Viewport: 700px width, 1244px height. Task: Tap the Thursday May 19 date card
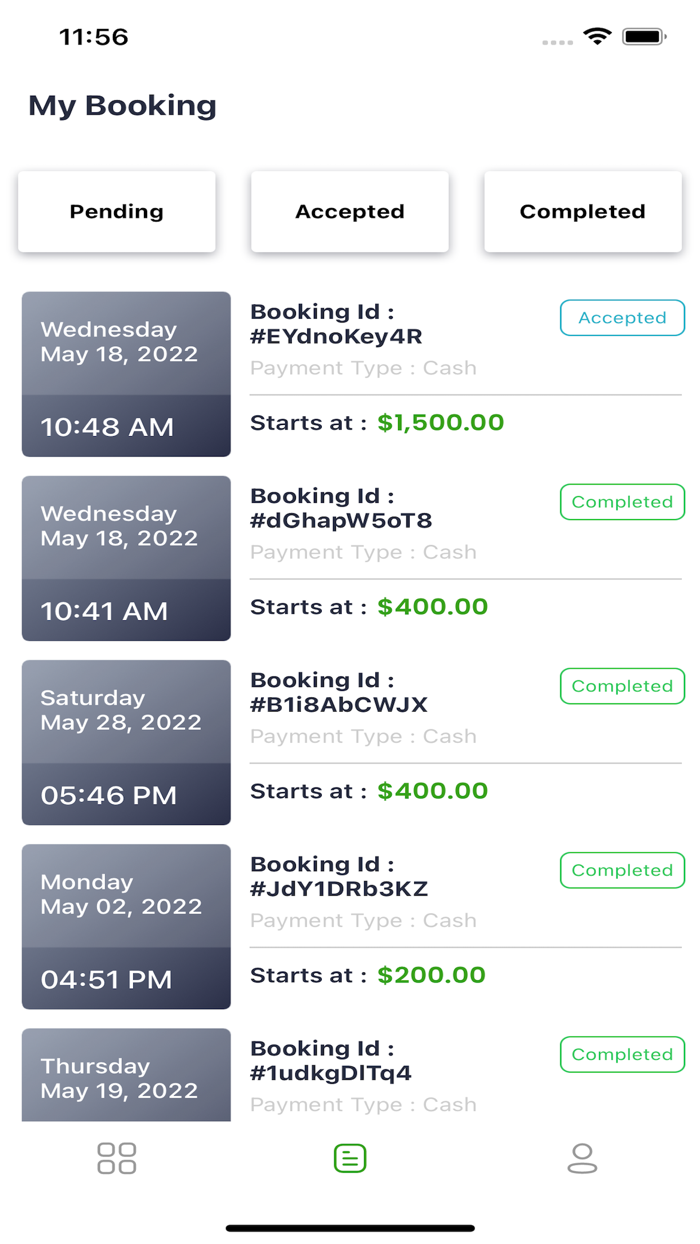tap(126, 1075)
